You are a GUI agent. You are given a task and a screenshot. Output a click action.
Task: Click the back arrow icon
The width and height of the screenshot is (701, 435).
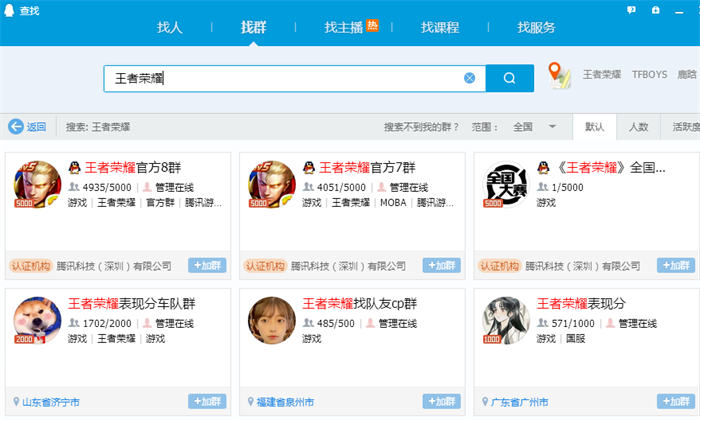pyautogui.click(x=16, y=127)
